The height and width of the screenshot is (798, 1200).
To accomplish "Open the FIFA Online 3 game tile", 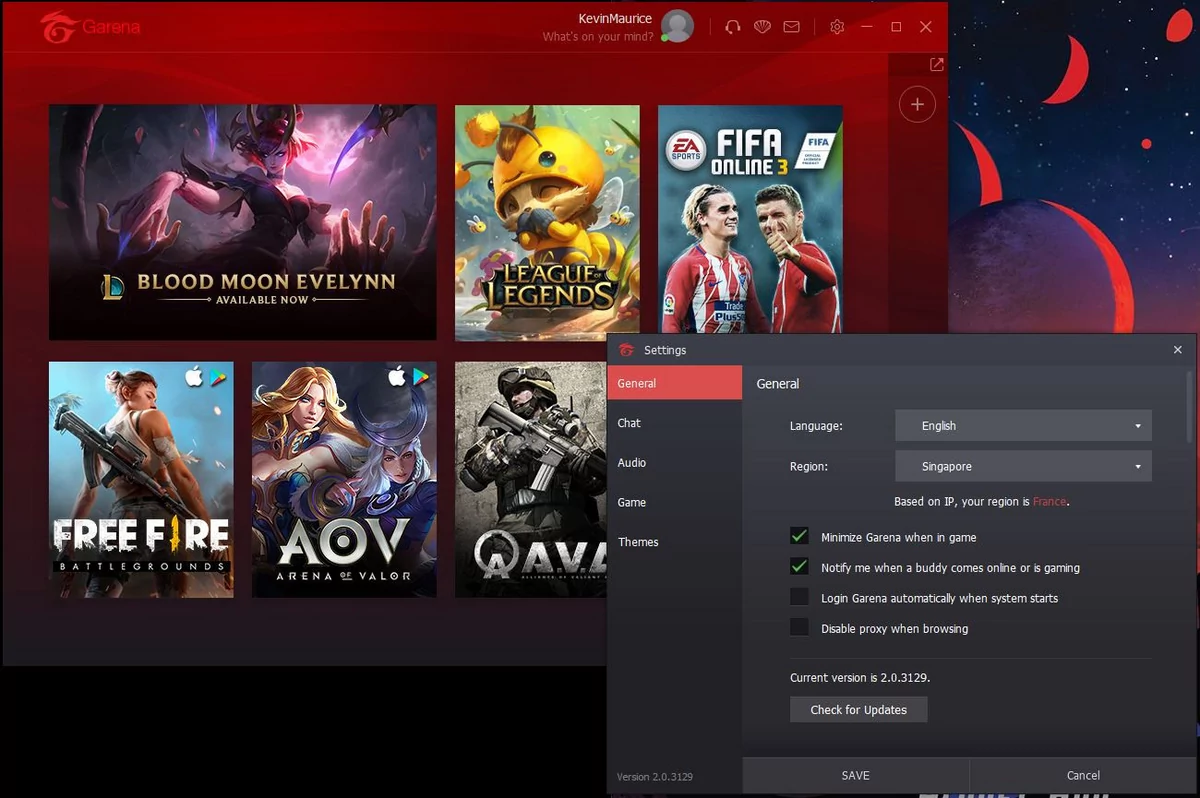I will 750,219.
